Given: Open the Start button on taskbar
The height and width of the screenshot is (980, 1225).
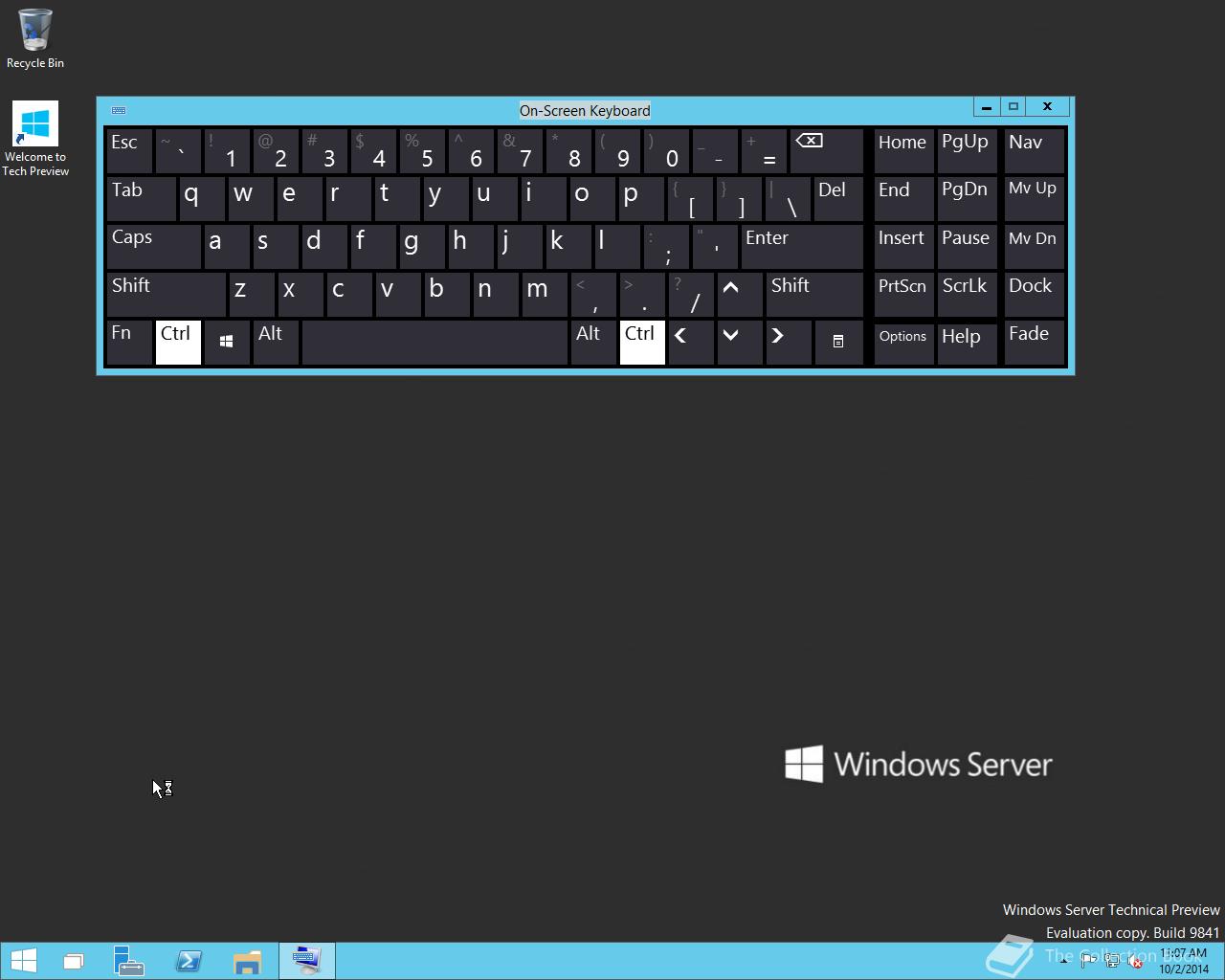Looking at the screenshot, I should click(x=23, y=961).
